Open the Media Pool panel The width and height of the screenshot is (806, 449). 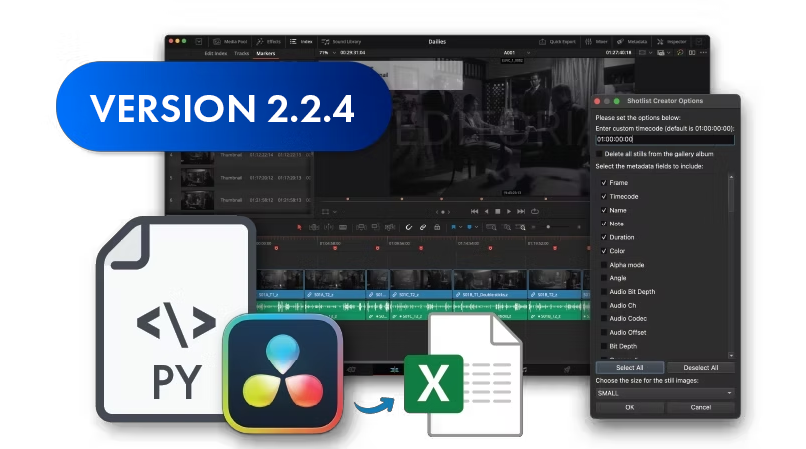(x=230, y=42)
